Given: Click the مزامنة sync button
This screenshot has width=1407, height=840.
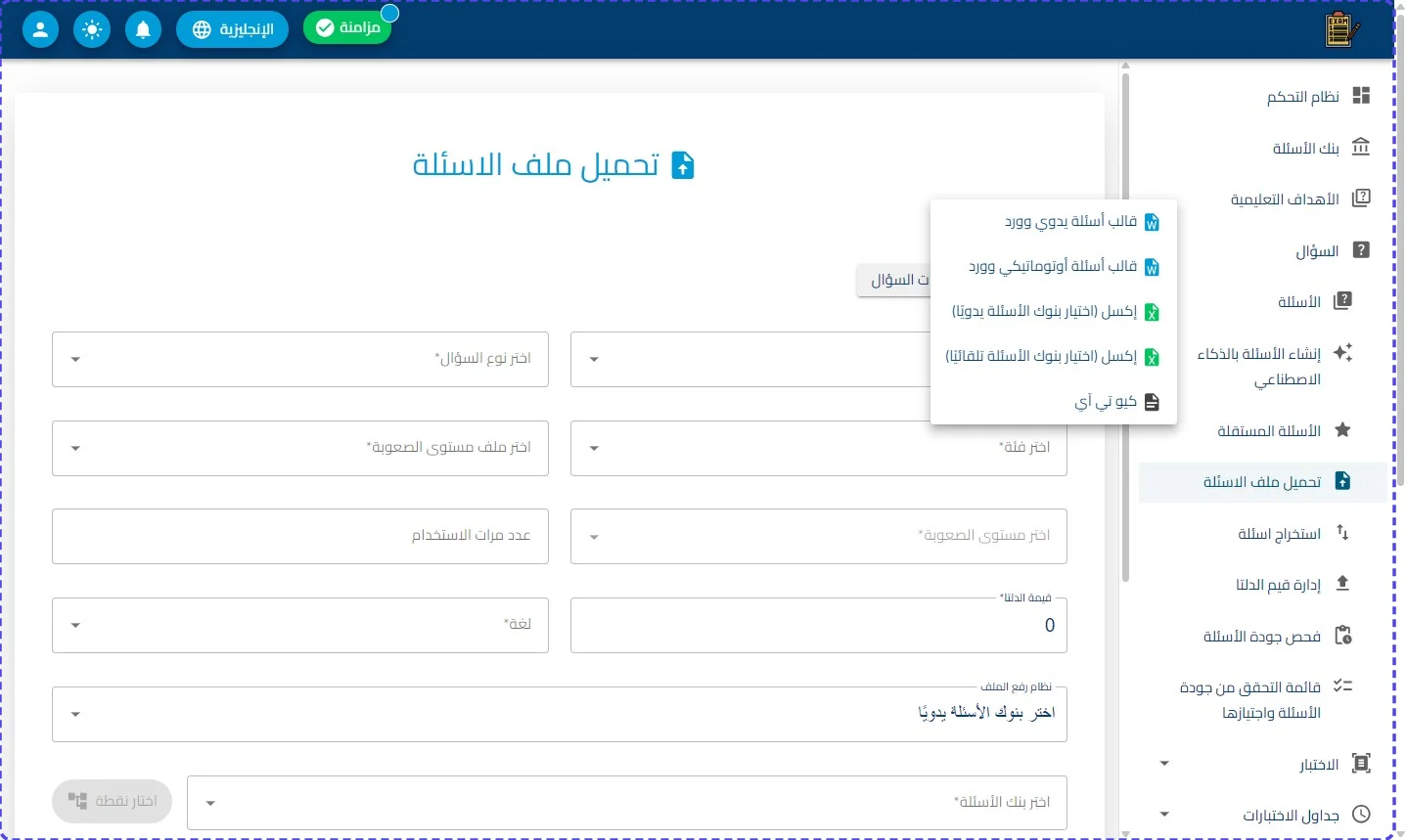Looking at the screenshot, I should 347,27.
